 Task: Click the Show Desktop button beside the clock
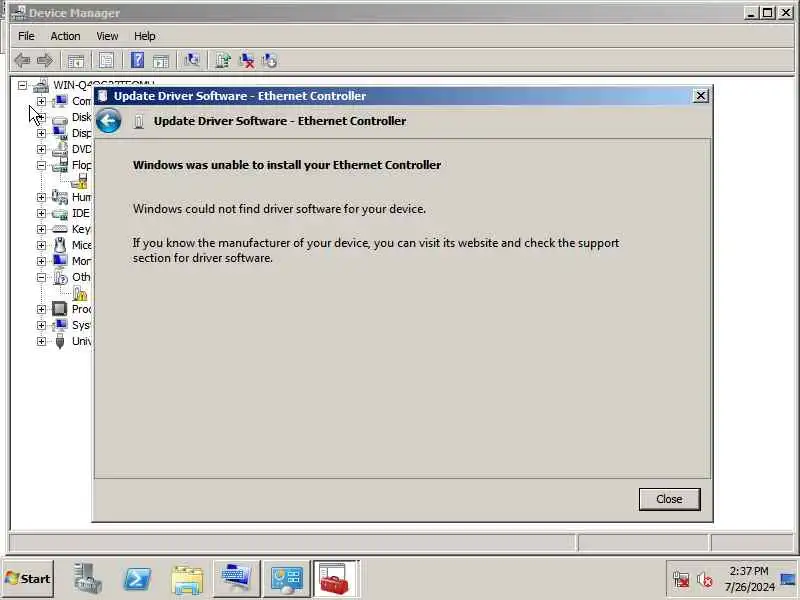[x=789, y=579]
